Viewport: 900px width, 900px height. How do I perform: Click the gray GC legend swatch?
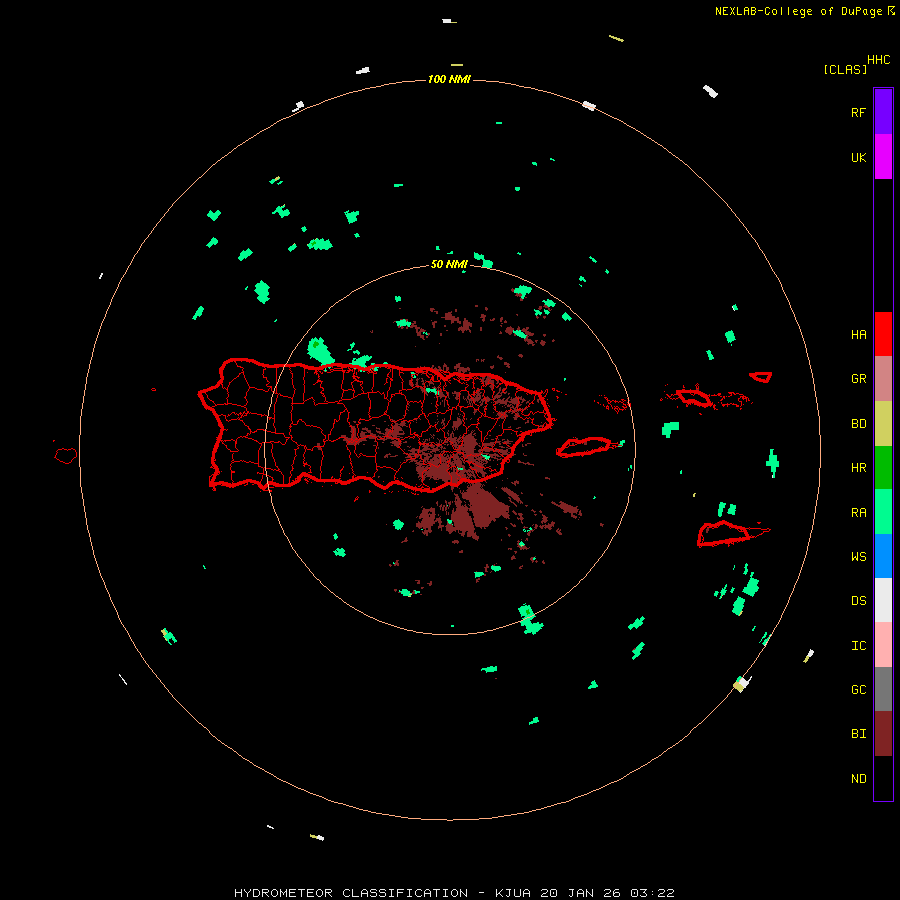(x=883, y=689)
